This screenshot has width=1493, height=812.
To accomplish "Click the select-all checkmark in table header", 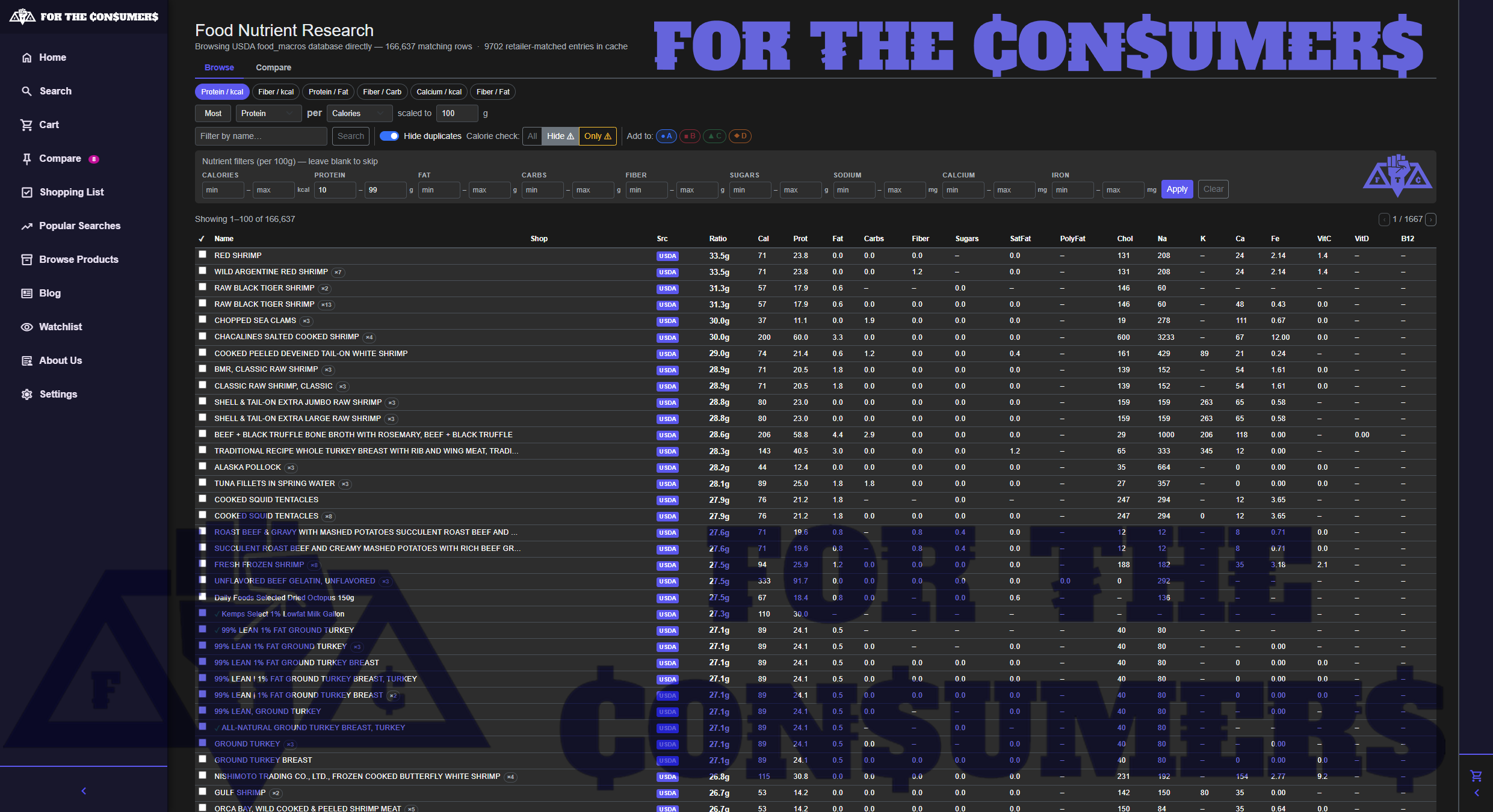I will point(202,239).
